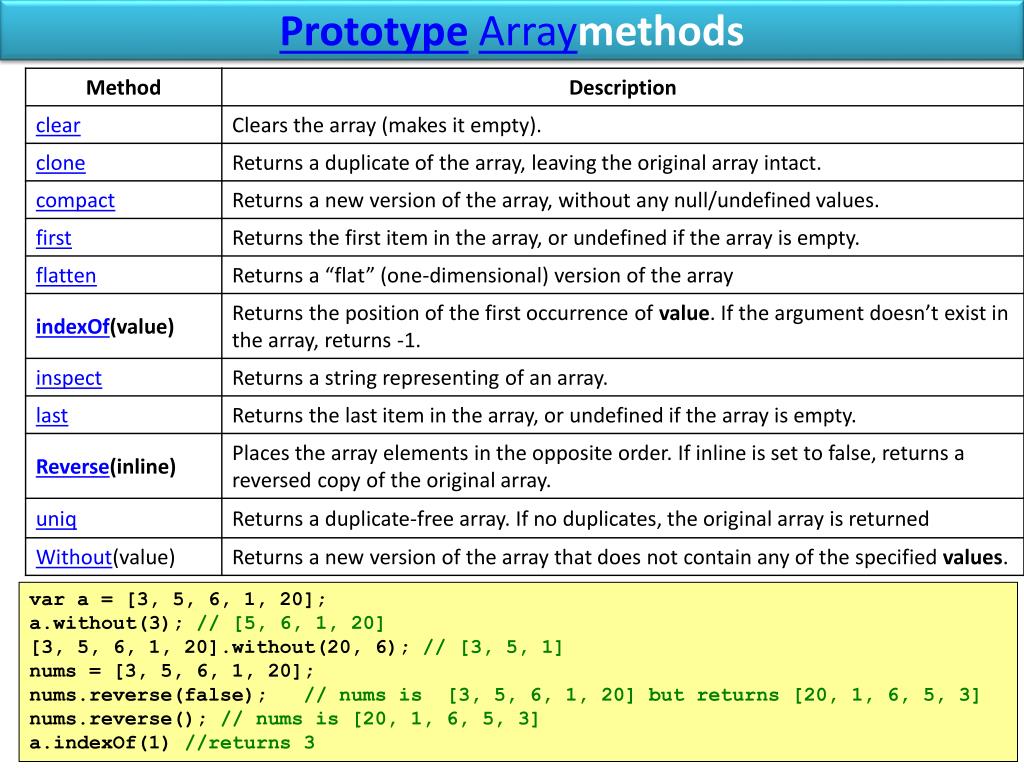This screenshot has height=768, width=1024.
Task: Select the 'Places the array elements' description
Action: point(598,467)
